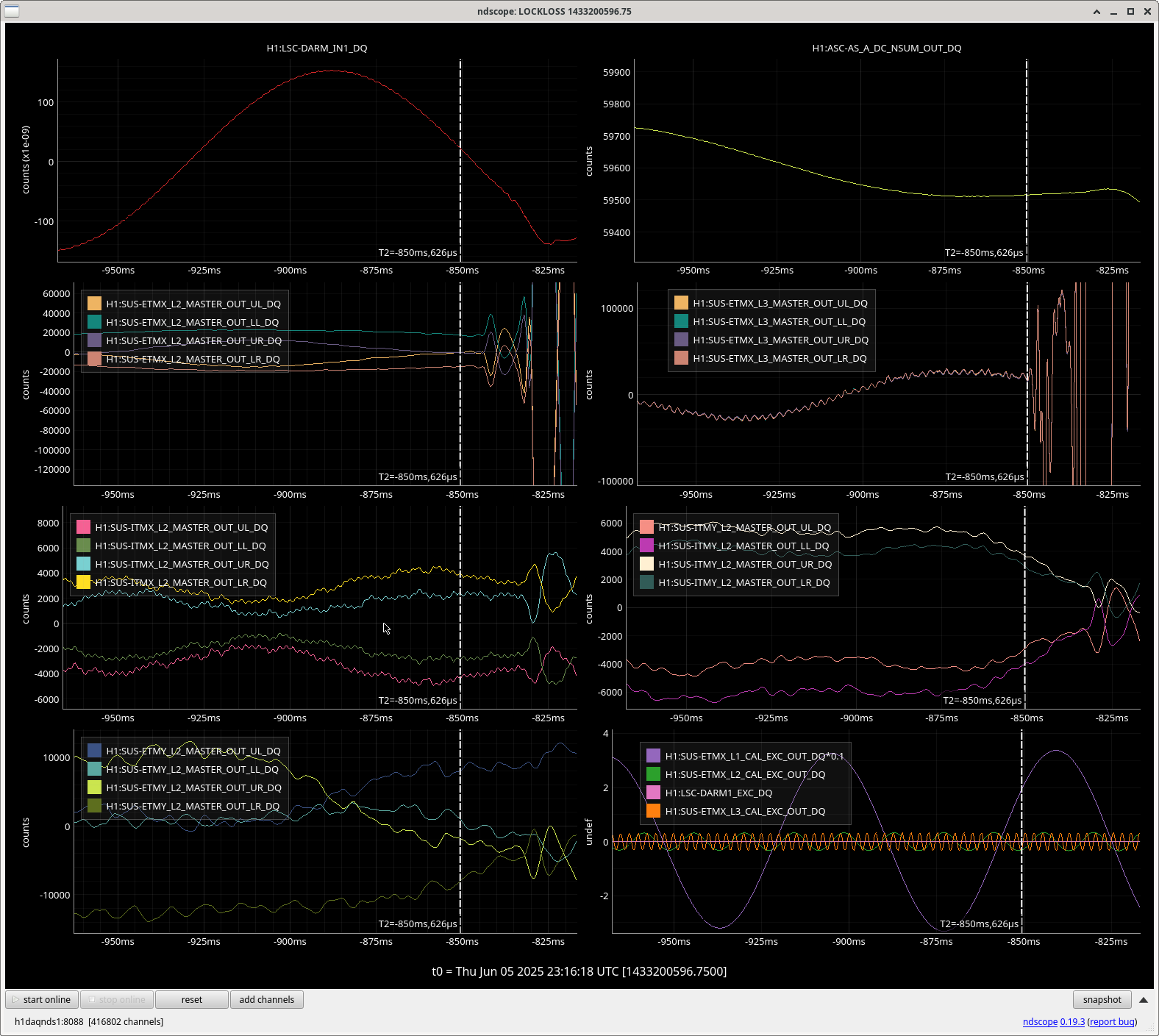Click H1:ASC-AS_A_DC_NSUM_OUT_DQ plot title
The height and width of the screenshot is (1036, 1159).
886,49
